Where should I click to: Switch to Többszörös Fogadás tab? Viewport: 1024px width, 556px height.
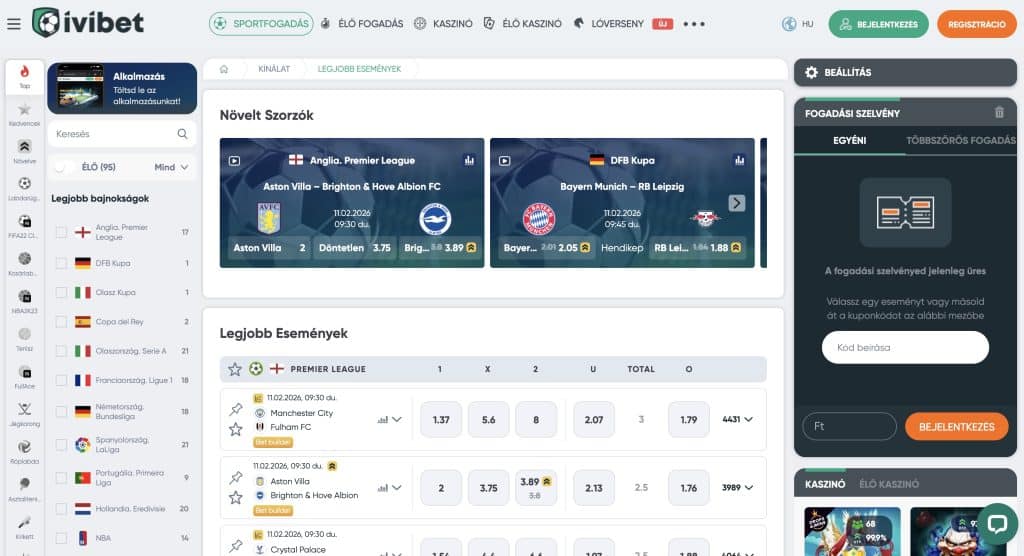[959, 140]
